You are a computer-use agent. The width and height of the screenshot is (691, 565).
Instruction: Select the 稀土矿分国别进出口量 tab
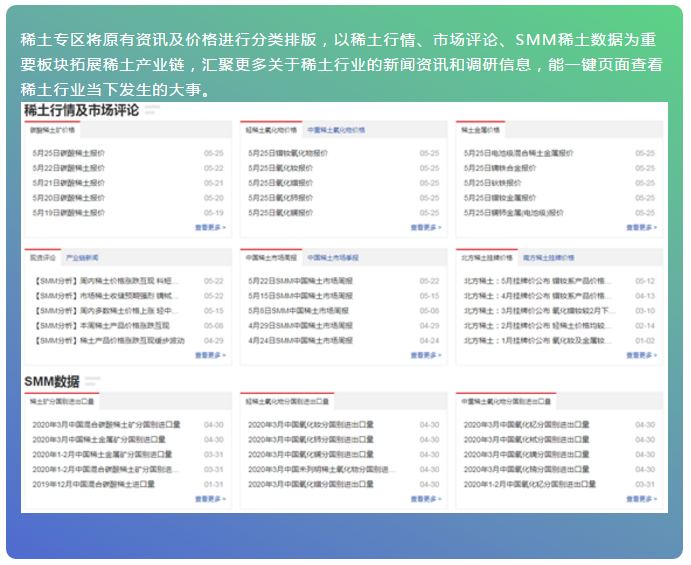[x=62, y=401]
